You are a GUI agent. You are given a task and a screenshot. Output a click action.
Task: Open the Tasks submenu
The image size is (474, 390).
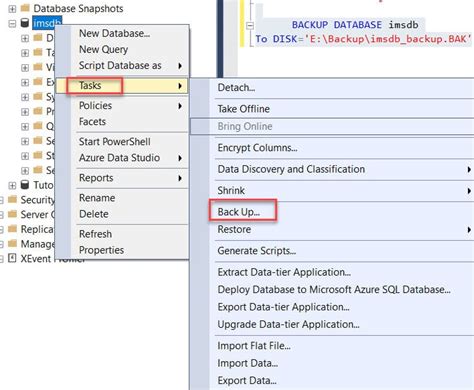click(123, 86)
